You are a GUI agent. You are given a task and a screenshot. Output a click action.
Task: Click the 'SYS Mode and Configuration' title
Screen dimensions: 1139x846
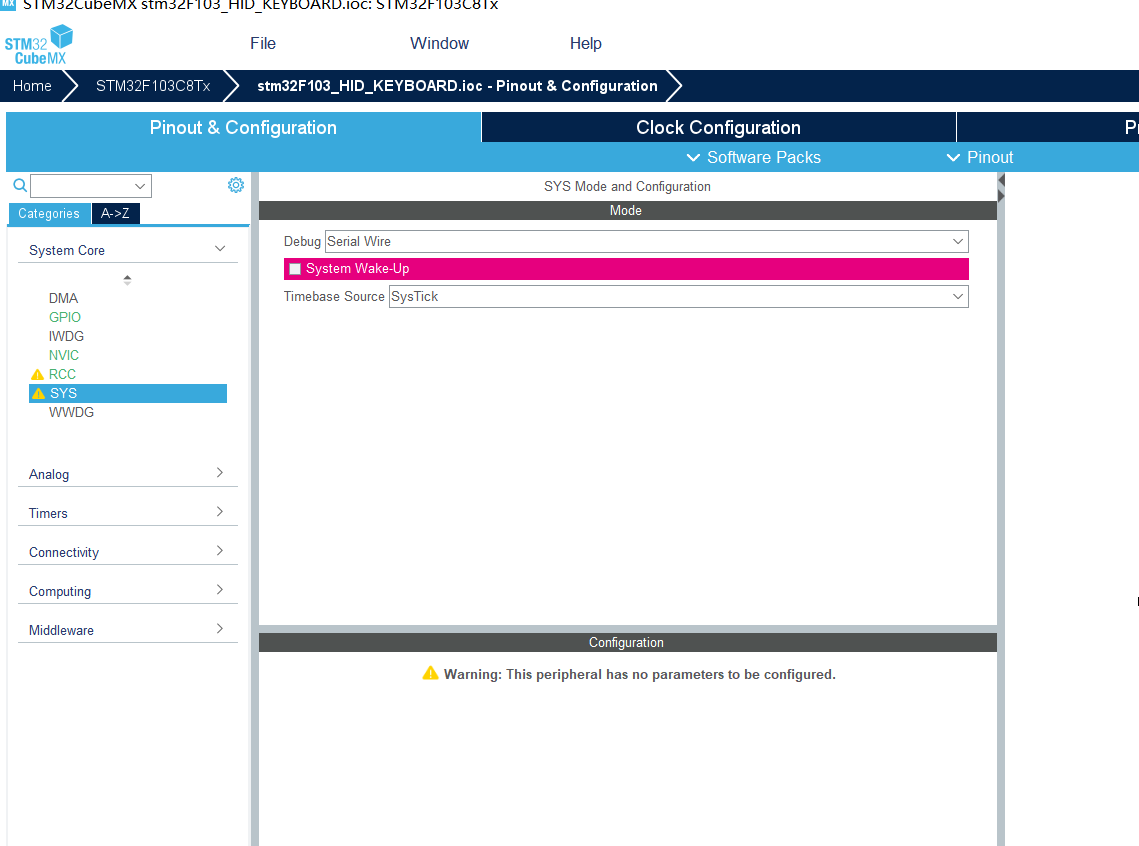pos(628,187)
